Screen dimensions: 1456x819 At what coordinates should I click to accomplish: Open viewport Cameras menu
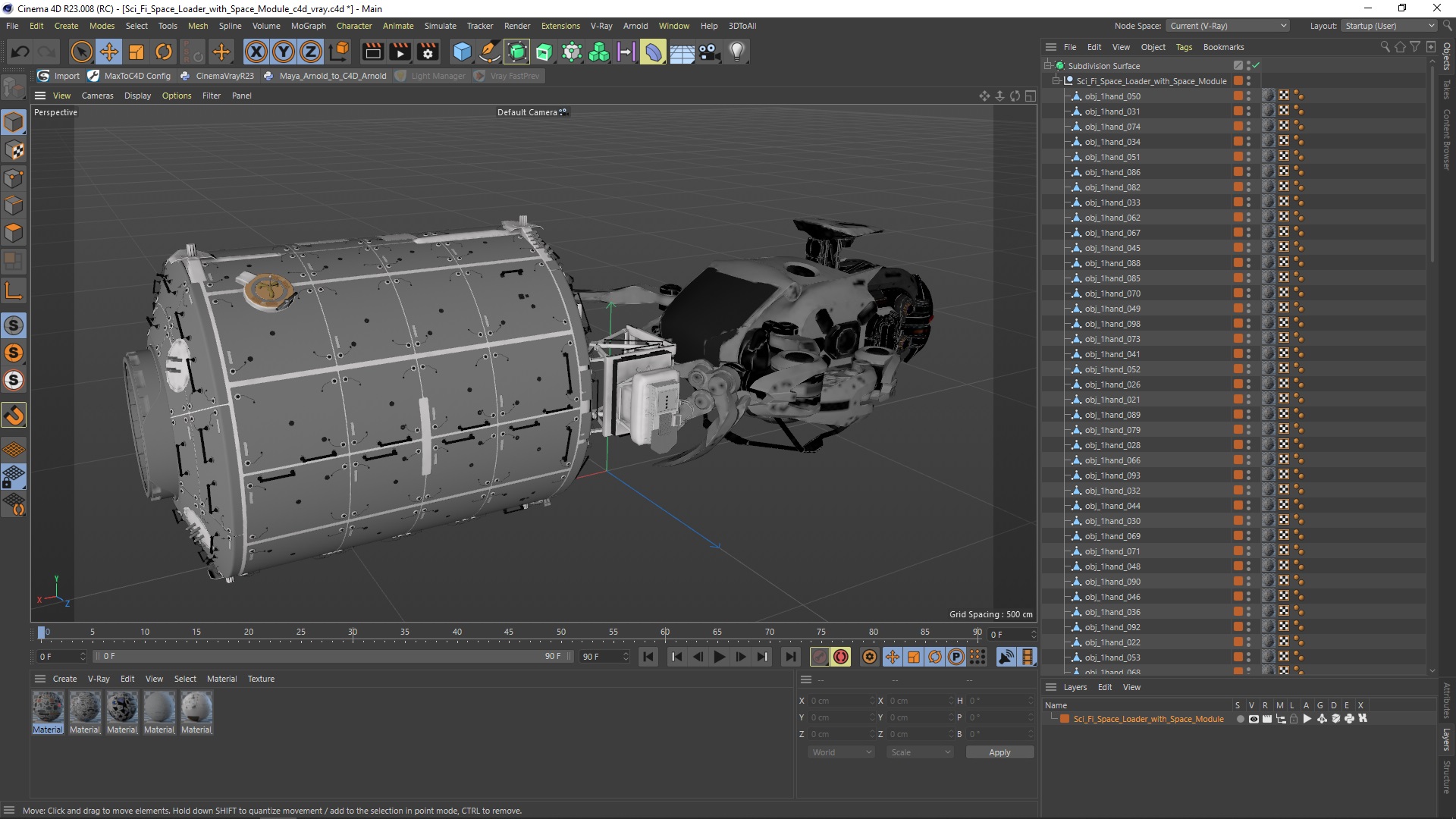click(x=97, y=96)
